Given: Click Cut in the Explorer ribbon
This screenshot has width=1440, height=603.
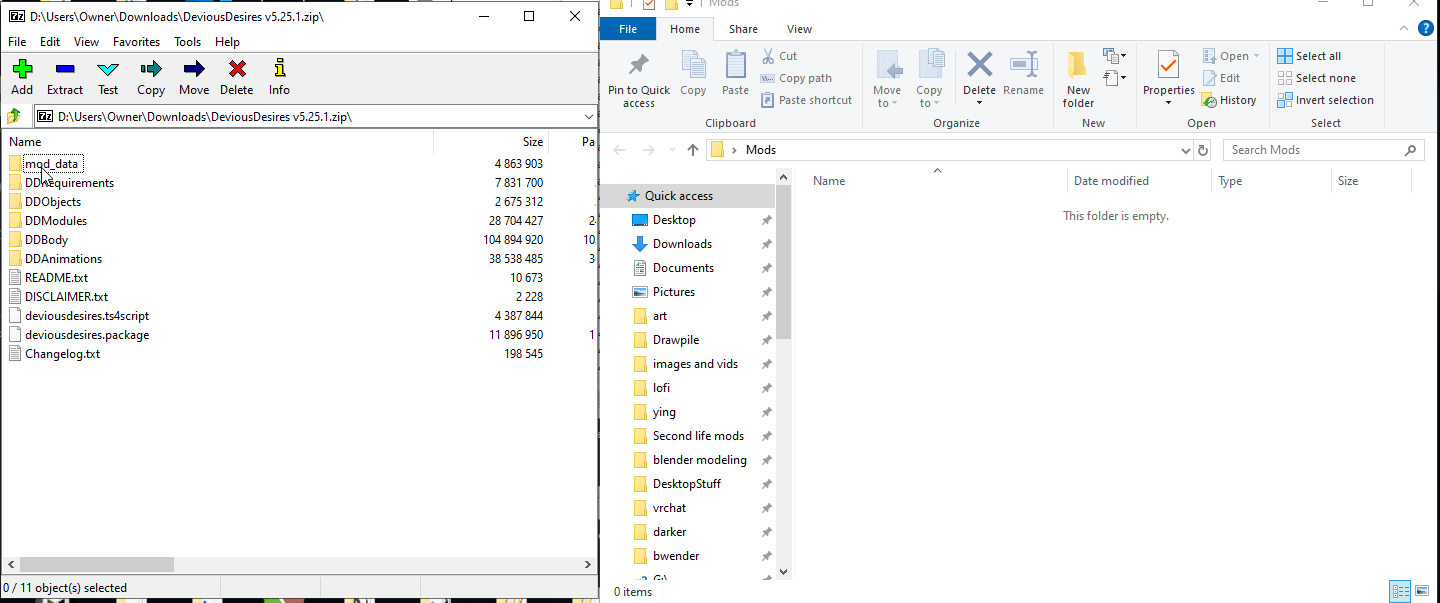Looking at the screenshot, I should point(779,56).
